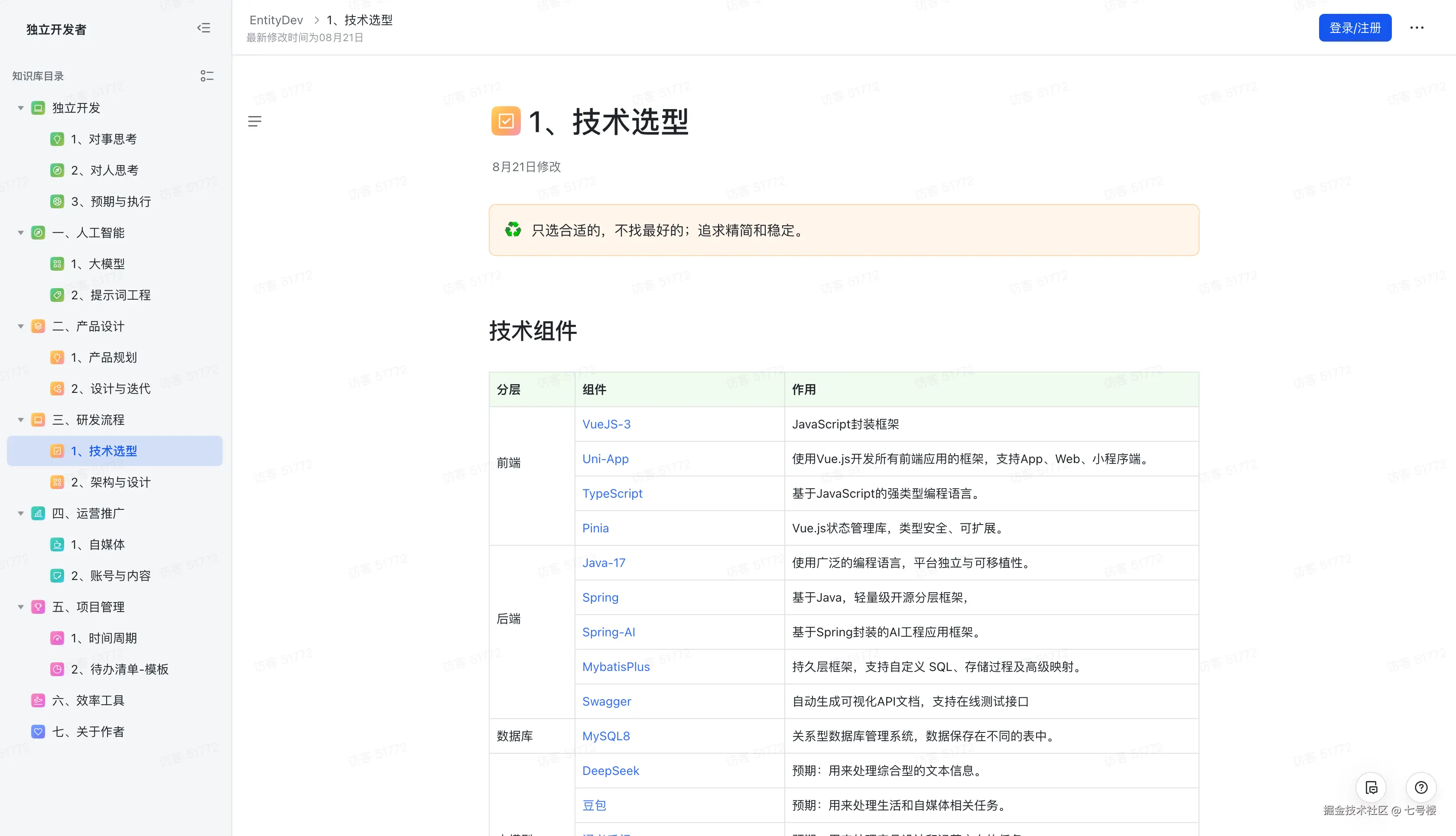
Task: Open the help question-mark icon bottom right
Action: (x=1421, y=788)
